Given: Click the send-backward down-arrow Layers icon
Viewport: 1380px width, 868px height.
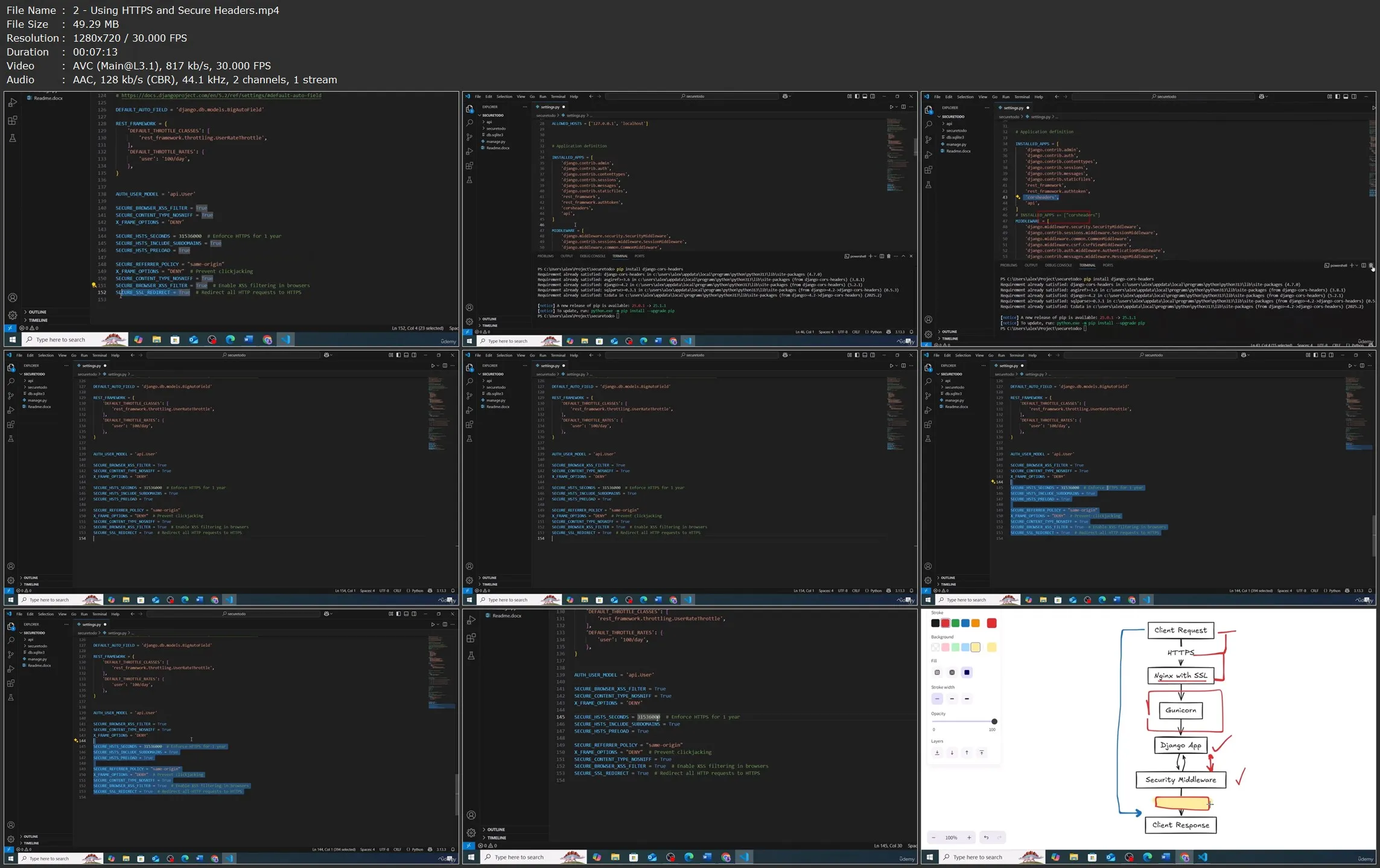Looking at the screenshot, I should pos(952,753).
